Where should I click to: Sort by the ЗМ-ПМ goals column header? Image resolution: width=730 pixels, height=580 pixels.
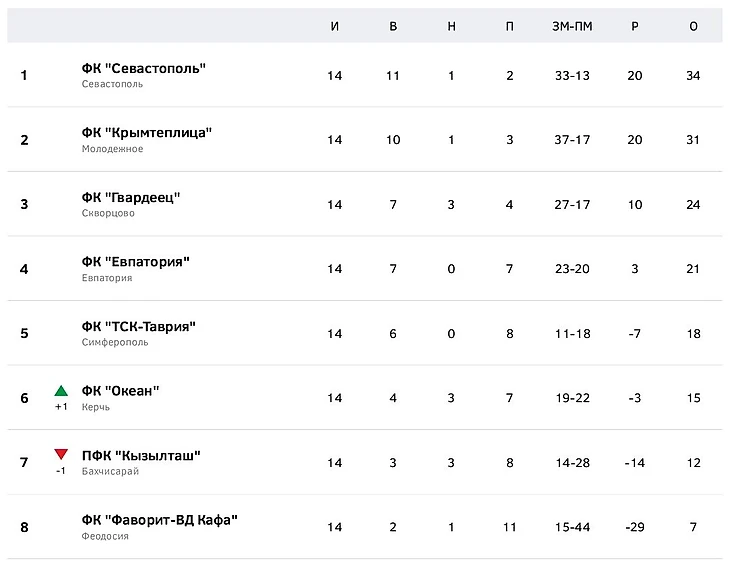(x=572, y=26)
